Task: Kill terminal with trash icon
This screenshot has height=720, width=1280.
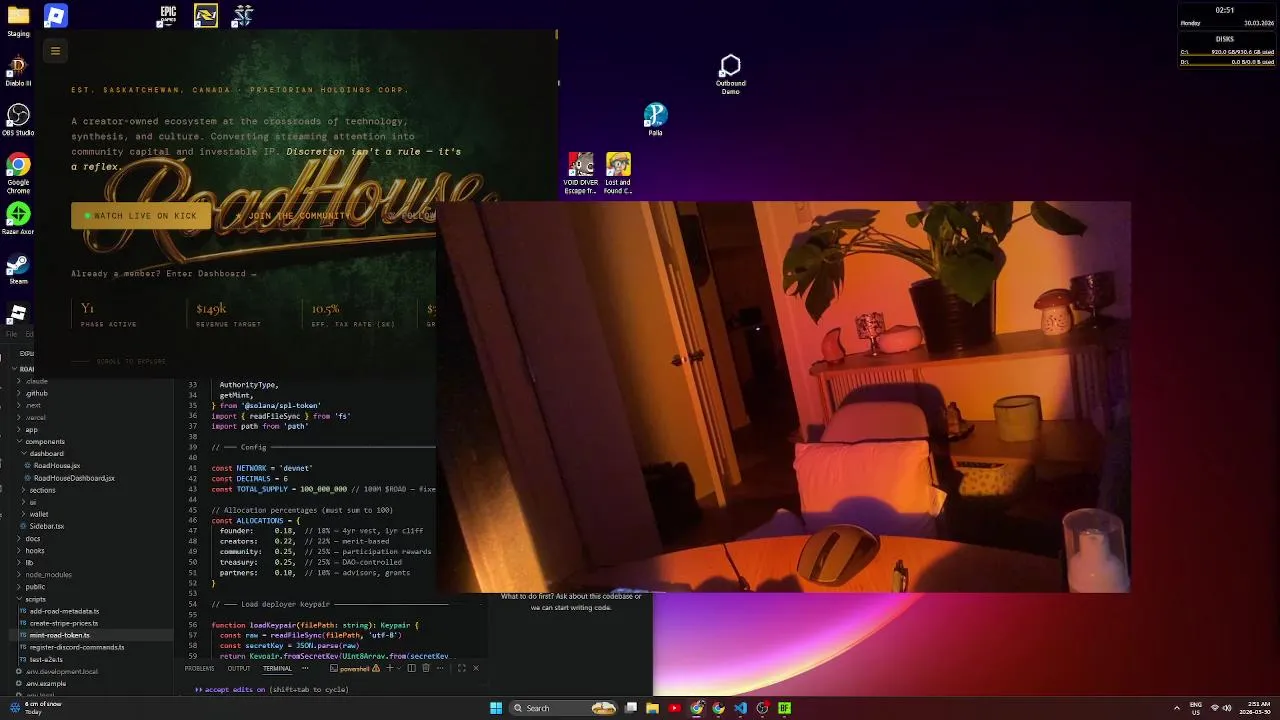Action: 426,668
